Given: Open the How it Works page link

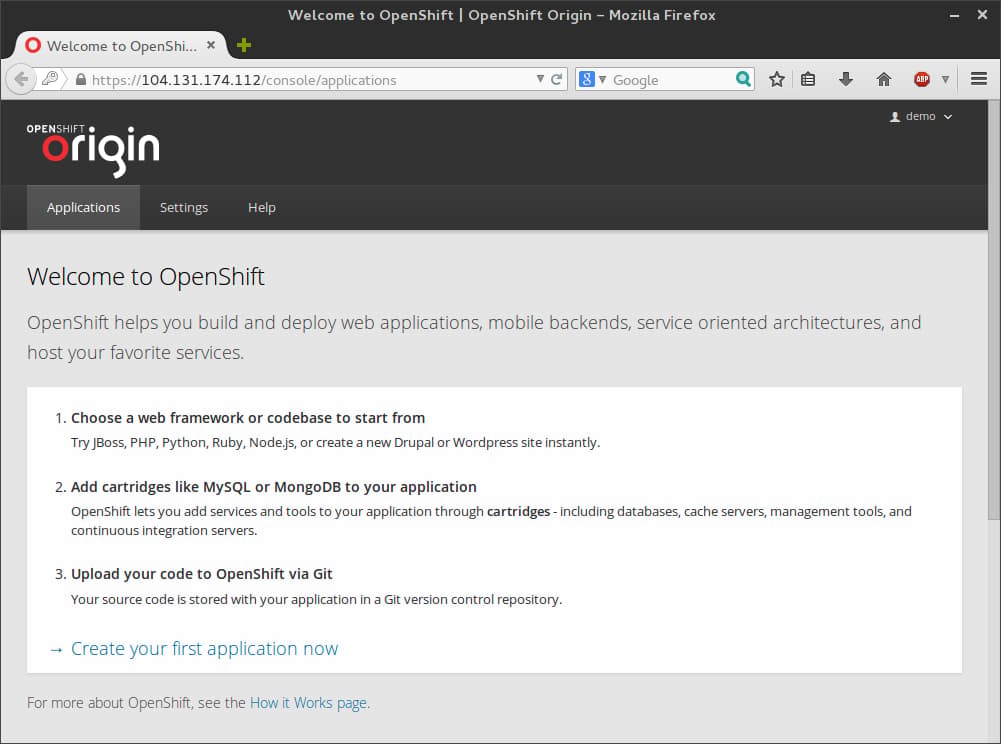Looking at the screenshot, I should tap(308, 703).
